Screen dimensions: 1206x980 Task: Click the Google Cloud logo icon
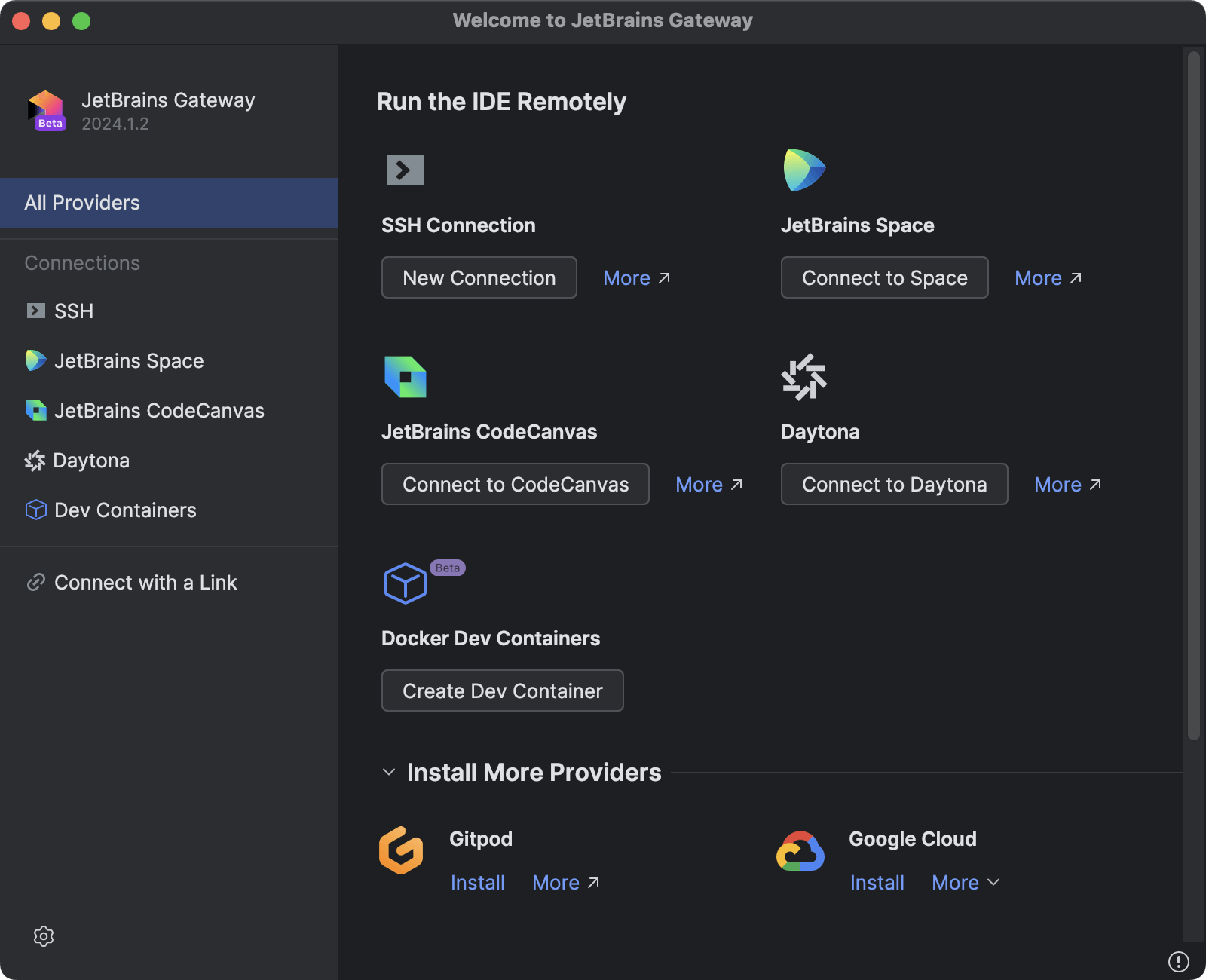pos(800,851)
